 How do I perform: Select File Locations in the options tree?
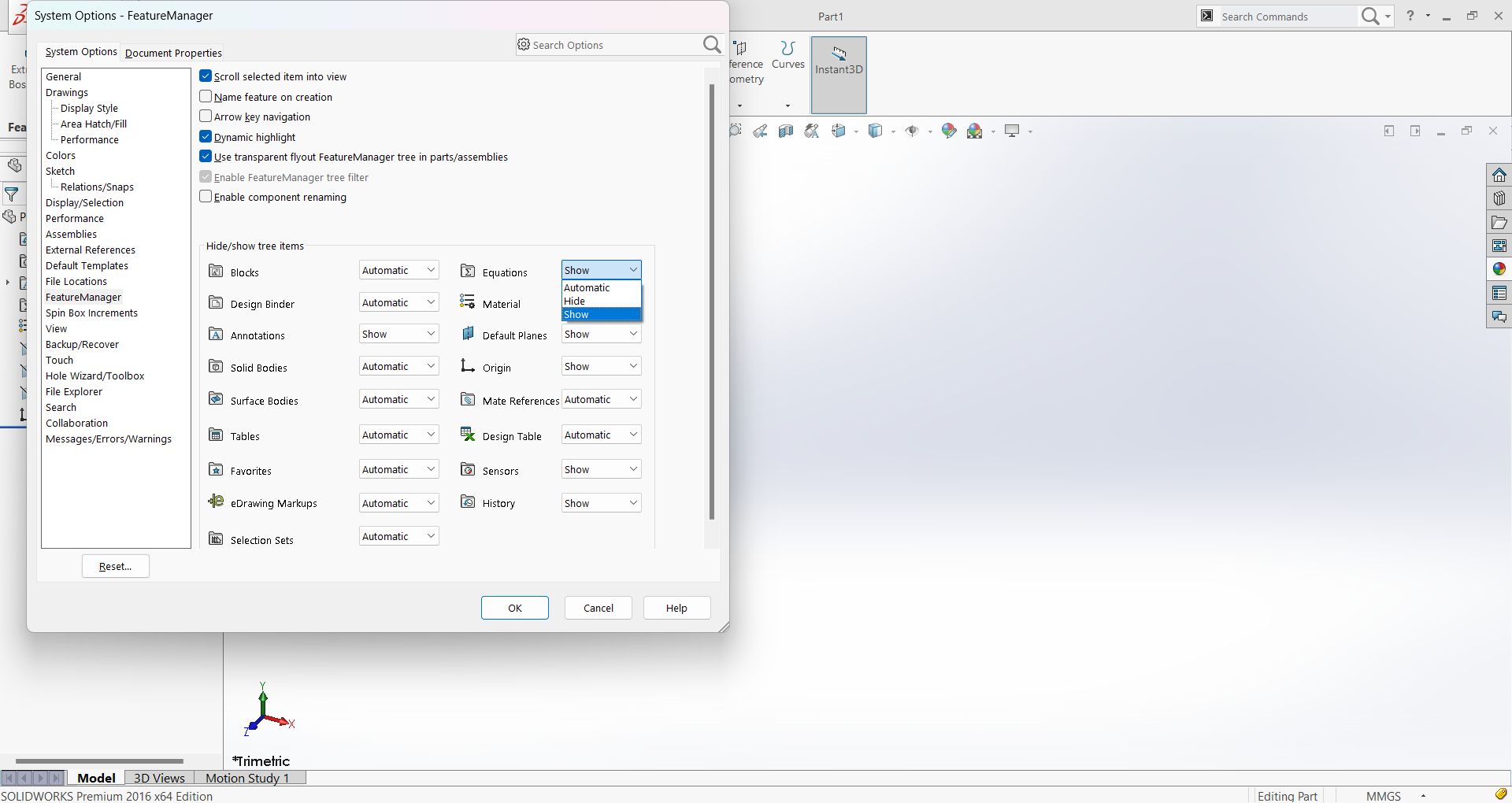[76, 281]
